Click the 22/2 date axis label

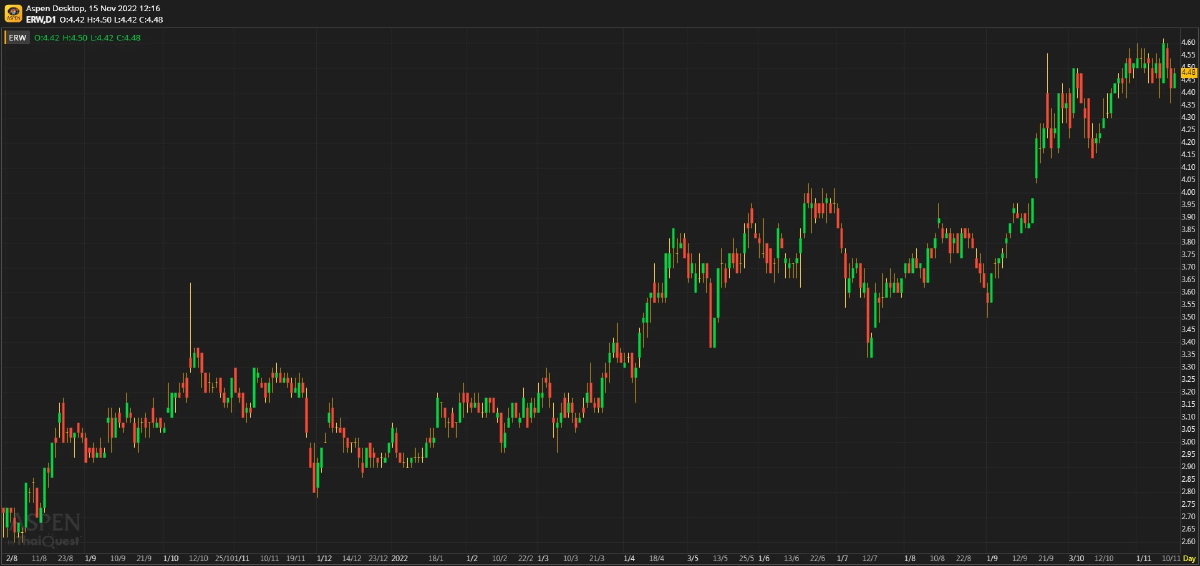pos(527,558)
